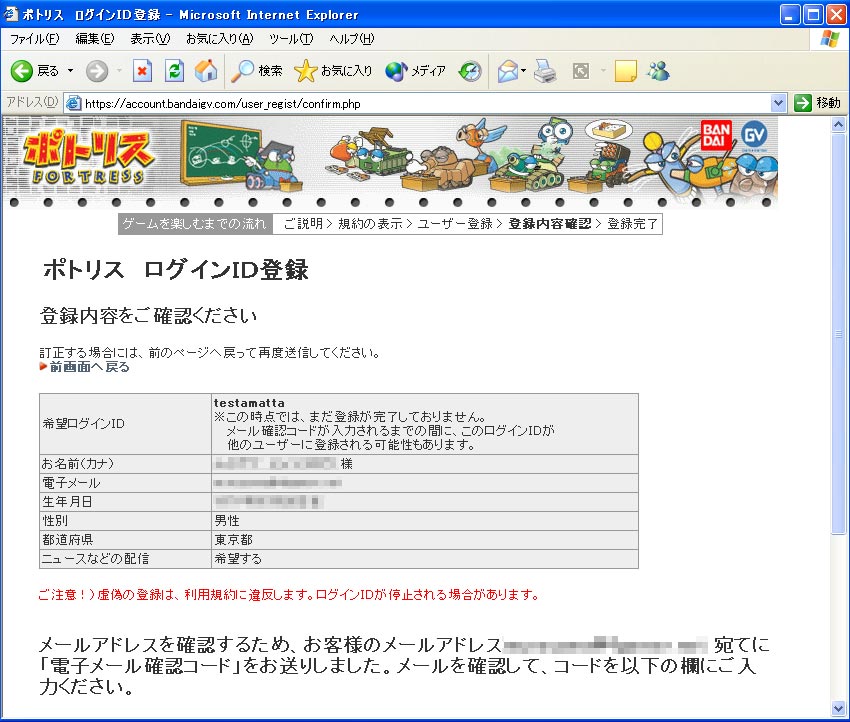
Task: Open the 編集(E) menu
Action: (95, 39)
